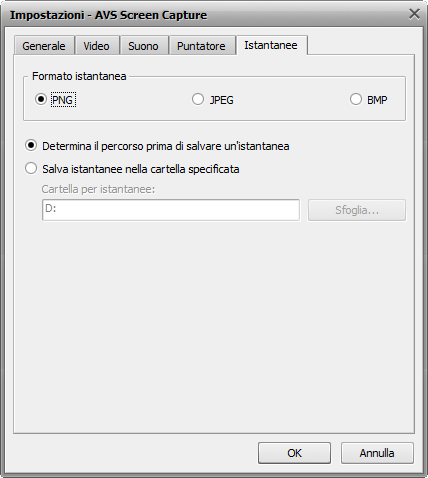428x478 pixels.
Task: Click the JPEG text label
Action: click(x=222, y=100)
